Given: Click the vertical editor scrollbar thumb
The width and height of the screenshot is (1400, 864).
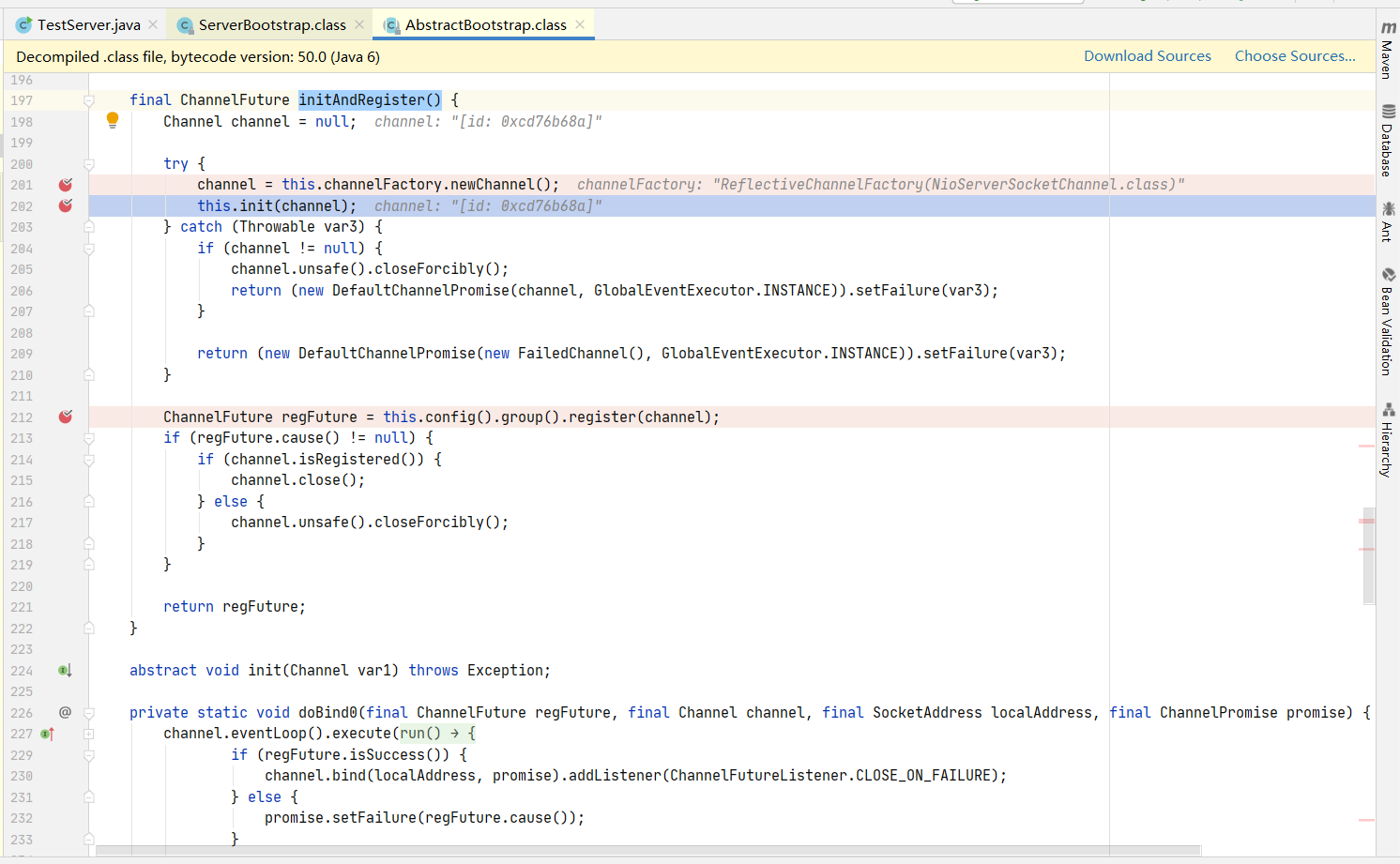Looking at the screenshot, I should tap(1368, 555).
